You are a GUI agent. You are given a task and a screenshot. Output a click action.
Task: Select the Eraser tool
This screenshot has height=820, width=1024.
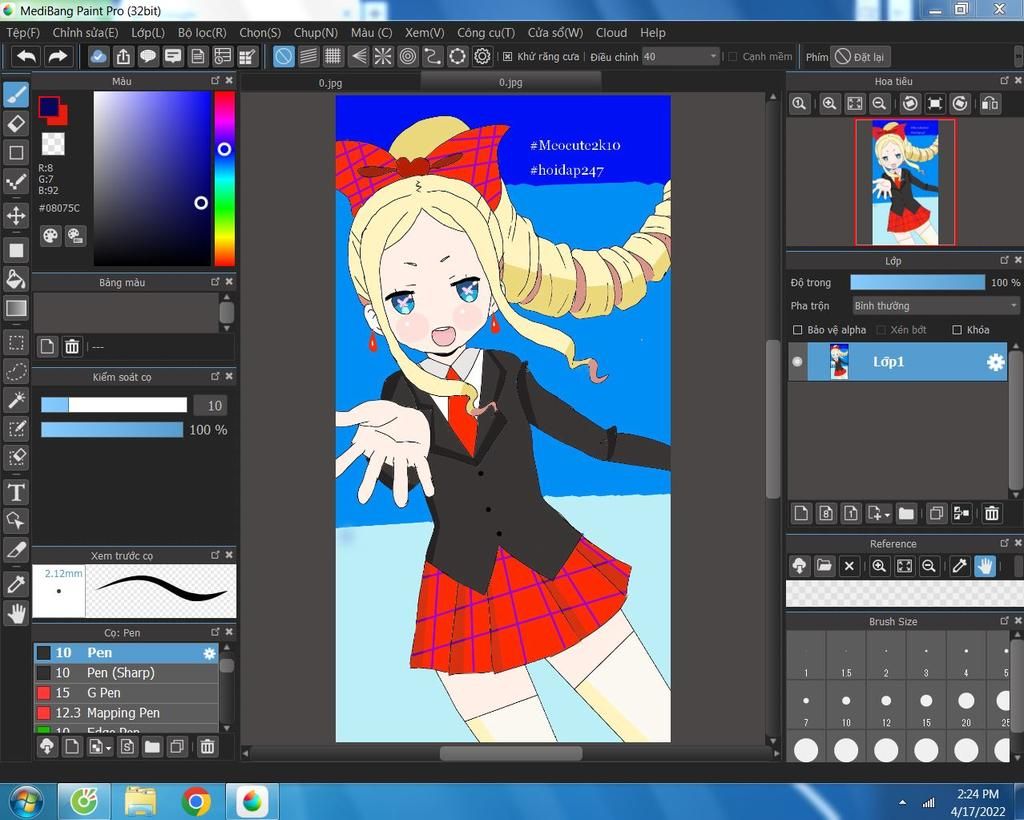coord(16,123)
